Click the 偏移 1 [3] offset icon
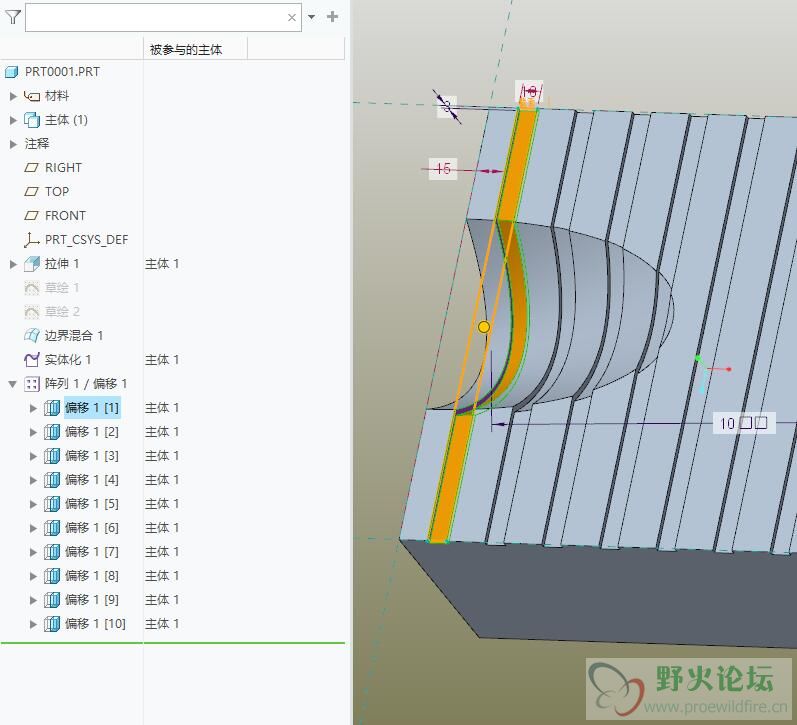The image size is (797, 725). pos(52,456)
